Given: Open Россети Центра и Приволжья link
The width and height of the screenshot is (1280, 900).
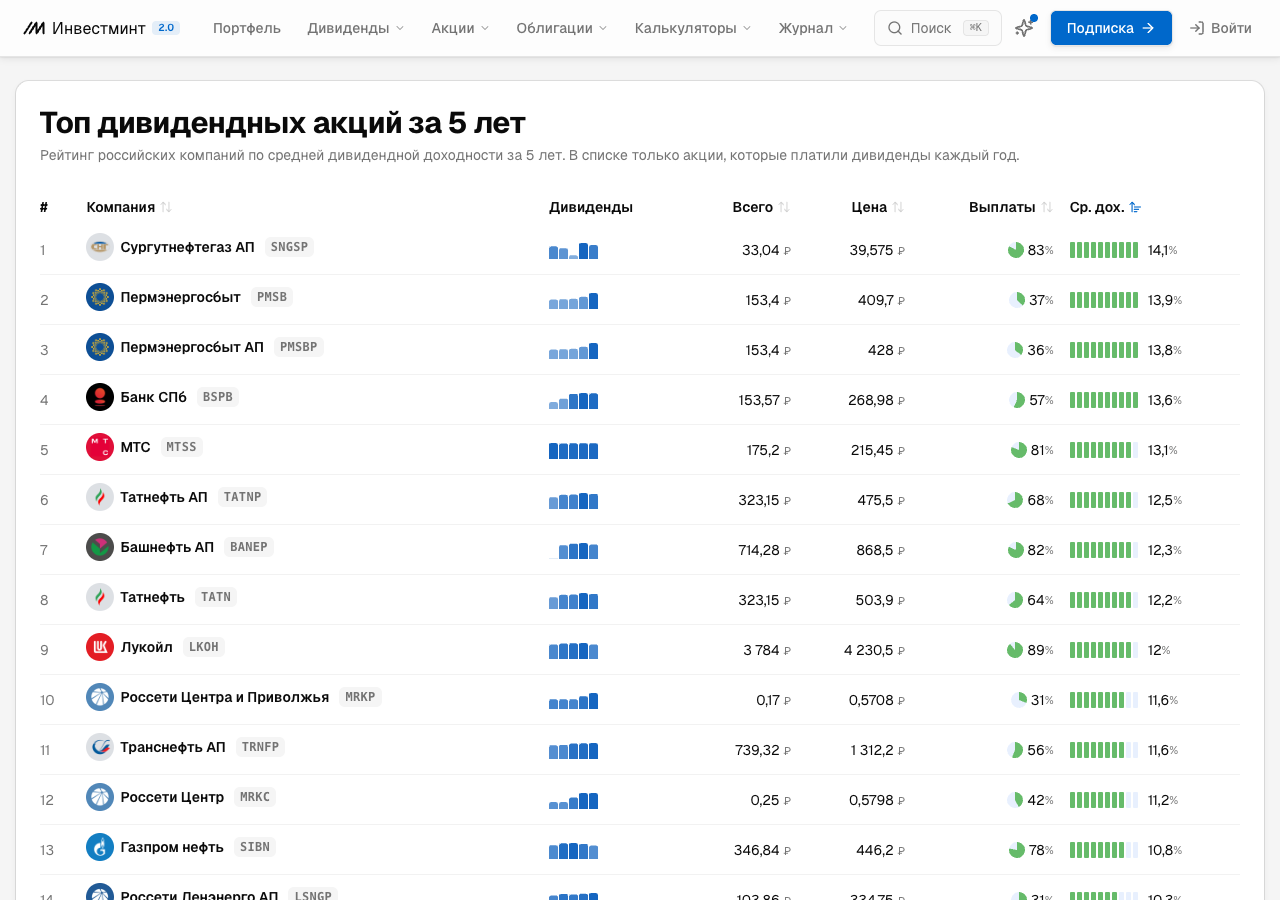Looking at the screenshot, I should (224, 697).
